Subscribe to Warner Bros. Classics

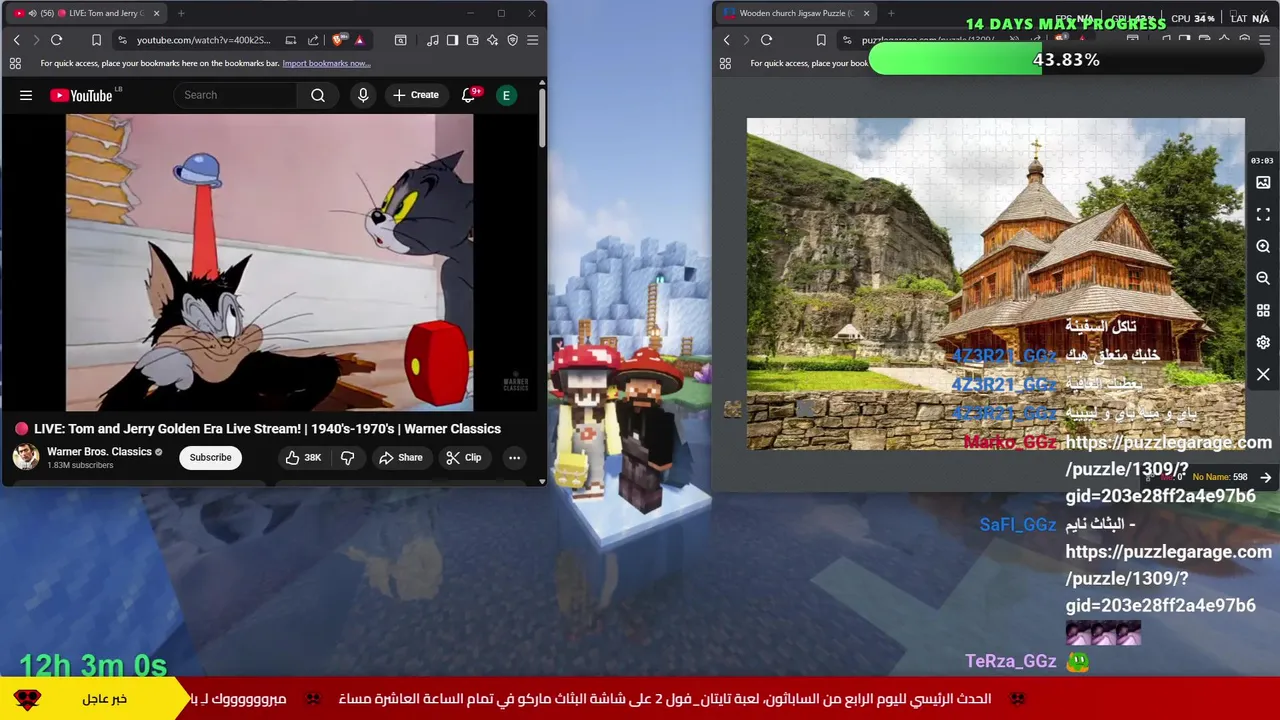coord(210,457)
